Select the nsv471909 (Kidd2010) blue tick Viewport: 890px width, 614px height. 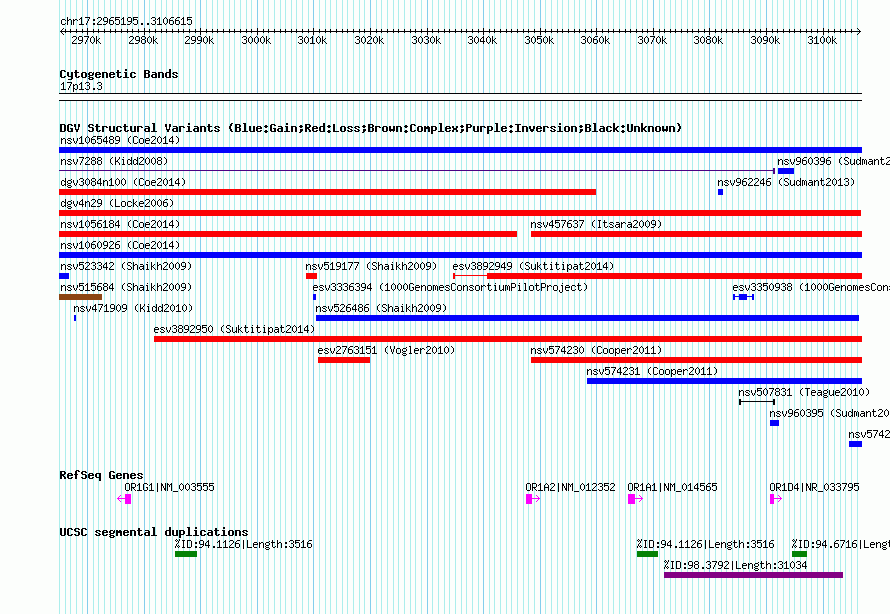click(x=75, y=318)
